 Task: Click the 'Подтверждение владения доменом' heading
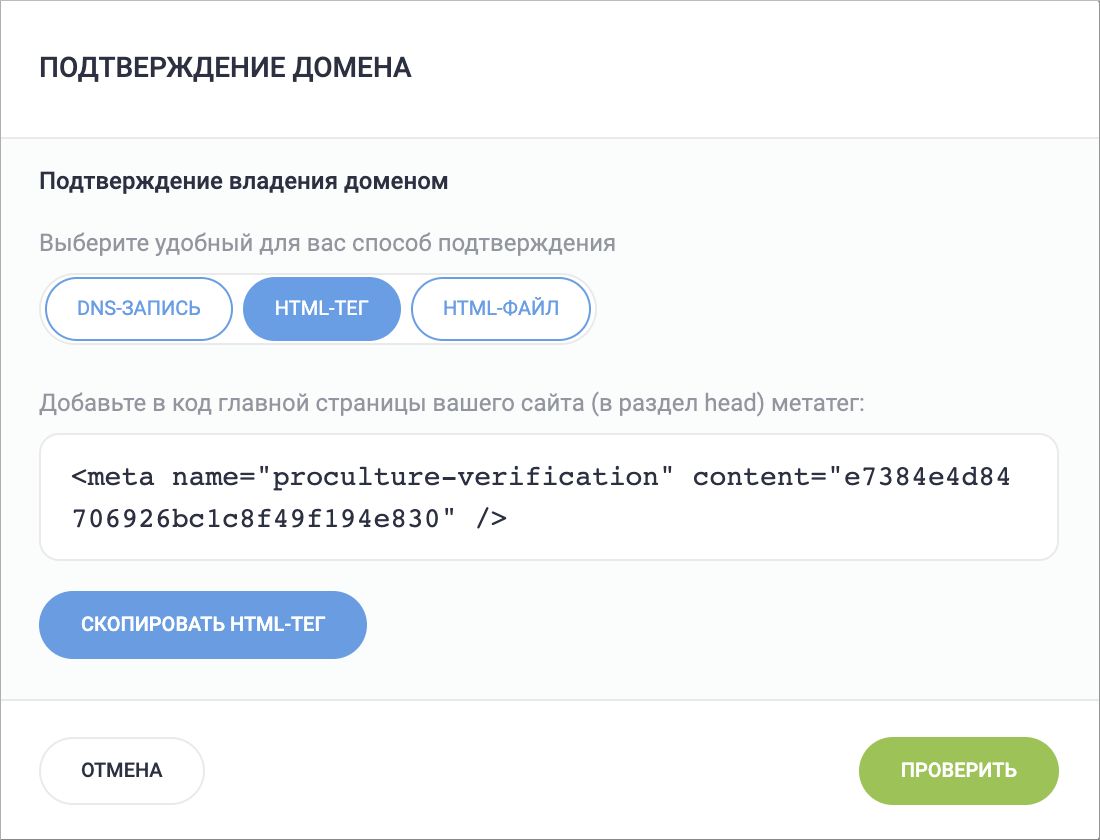point(243,182)
